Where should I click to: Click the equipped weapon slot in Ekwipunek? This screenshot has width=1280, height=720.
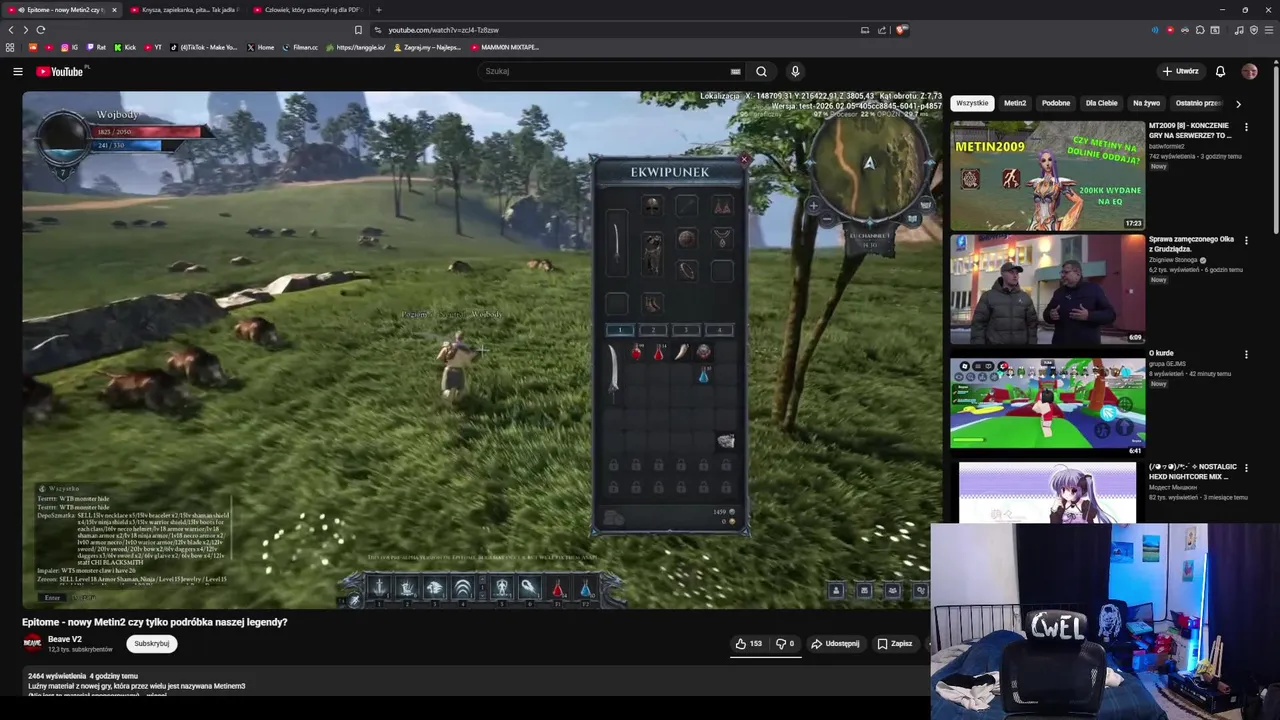click(617, 243)
